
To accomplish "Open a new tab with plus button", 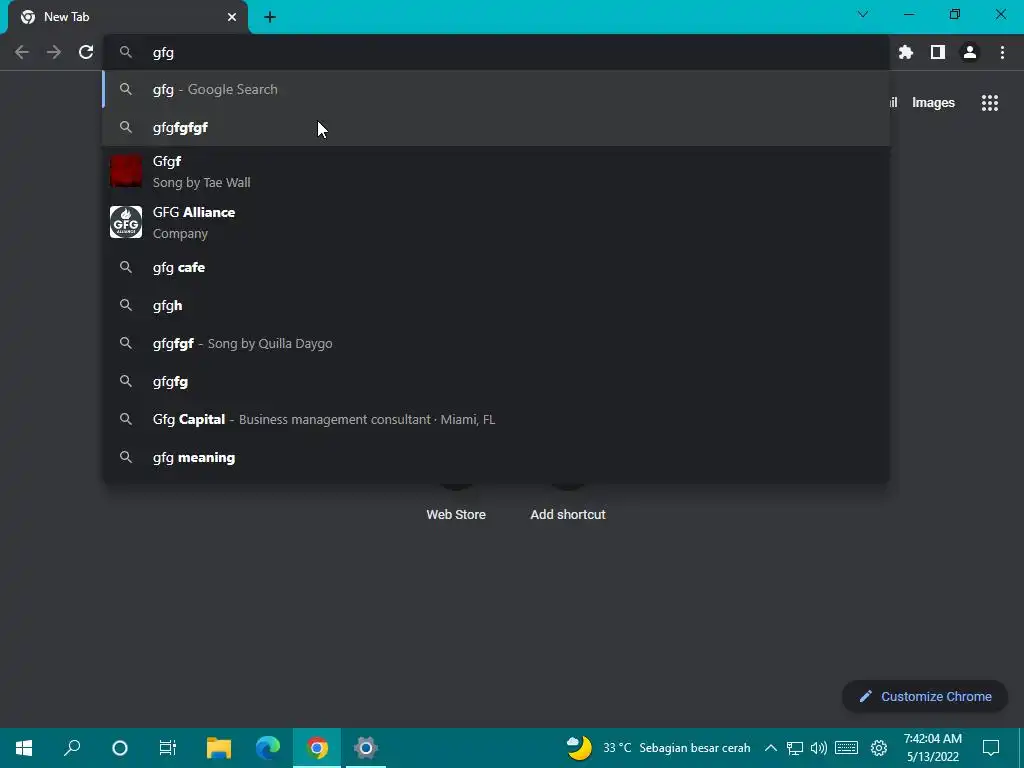I will (x=270, y=17).
